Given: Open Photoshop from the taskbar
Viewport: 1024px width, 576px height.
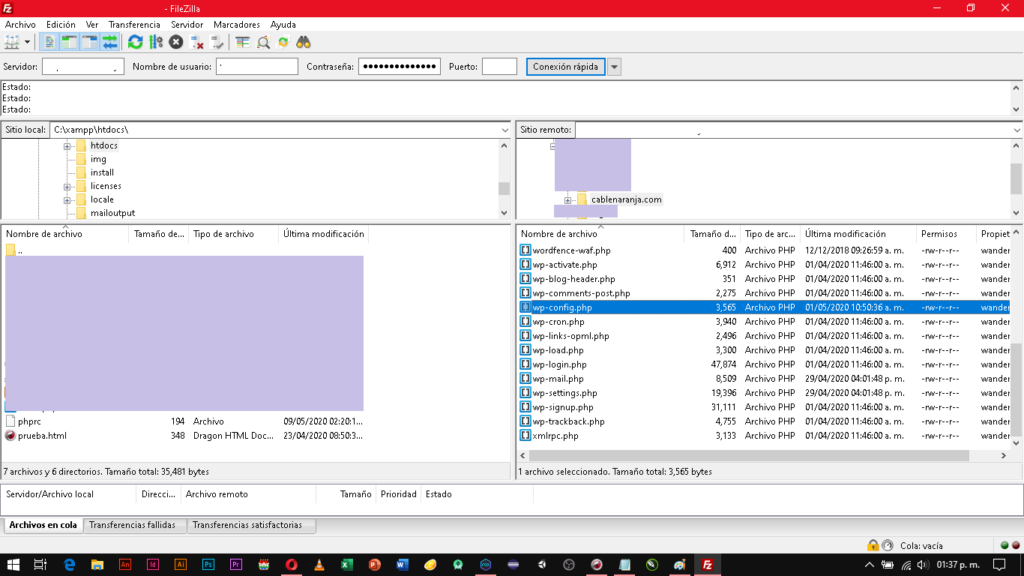Looking at the screenshot, I should point(208,565).
